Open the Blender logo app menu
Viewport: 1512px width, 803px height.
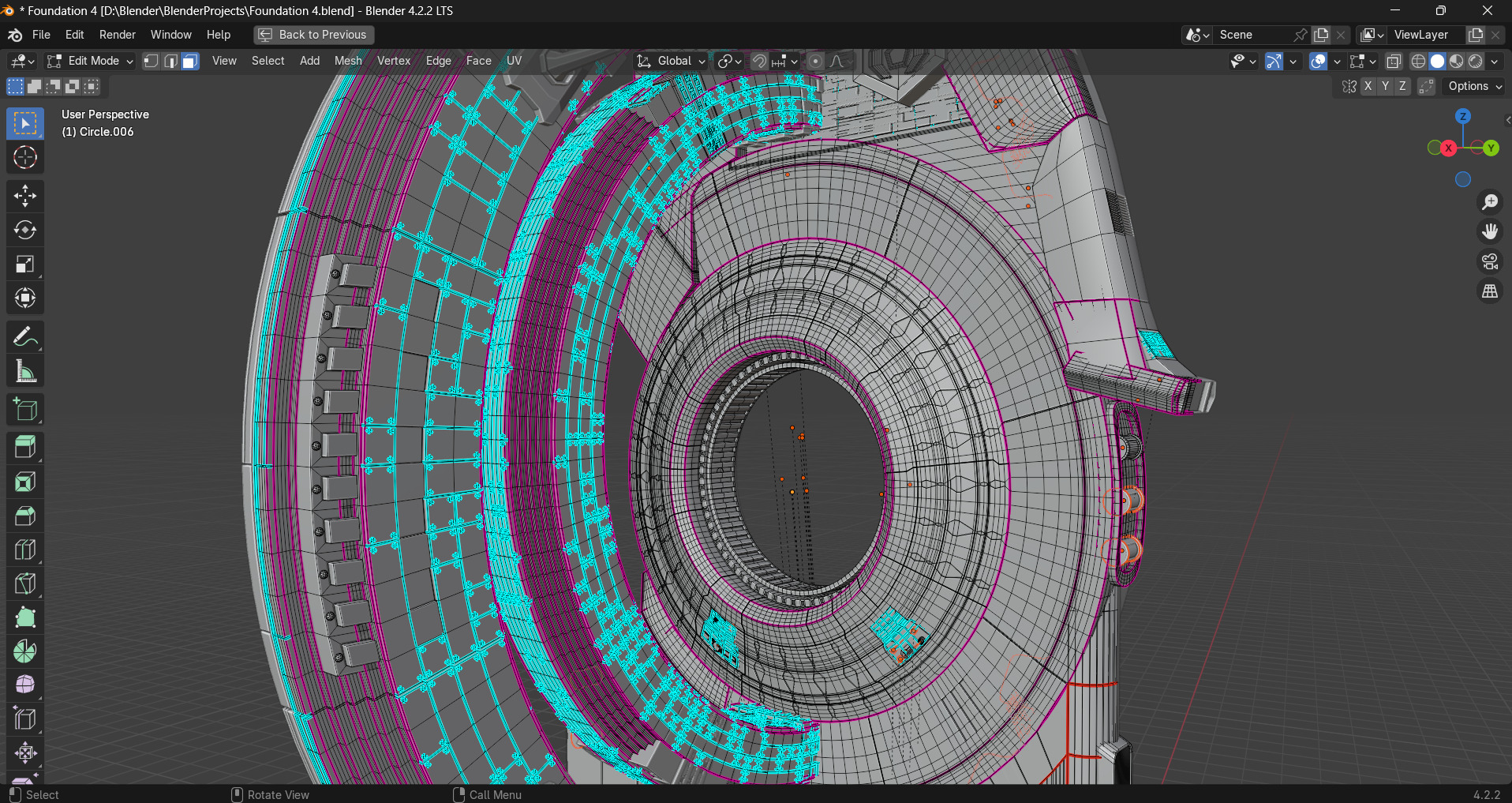(x=15, y=35)
